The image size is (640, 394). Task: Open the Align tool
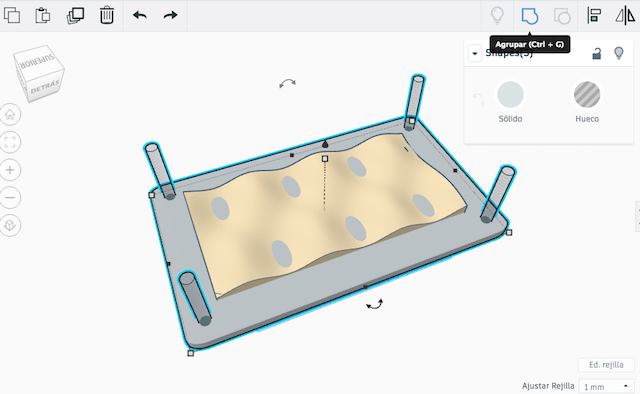pos(594,16)
